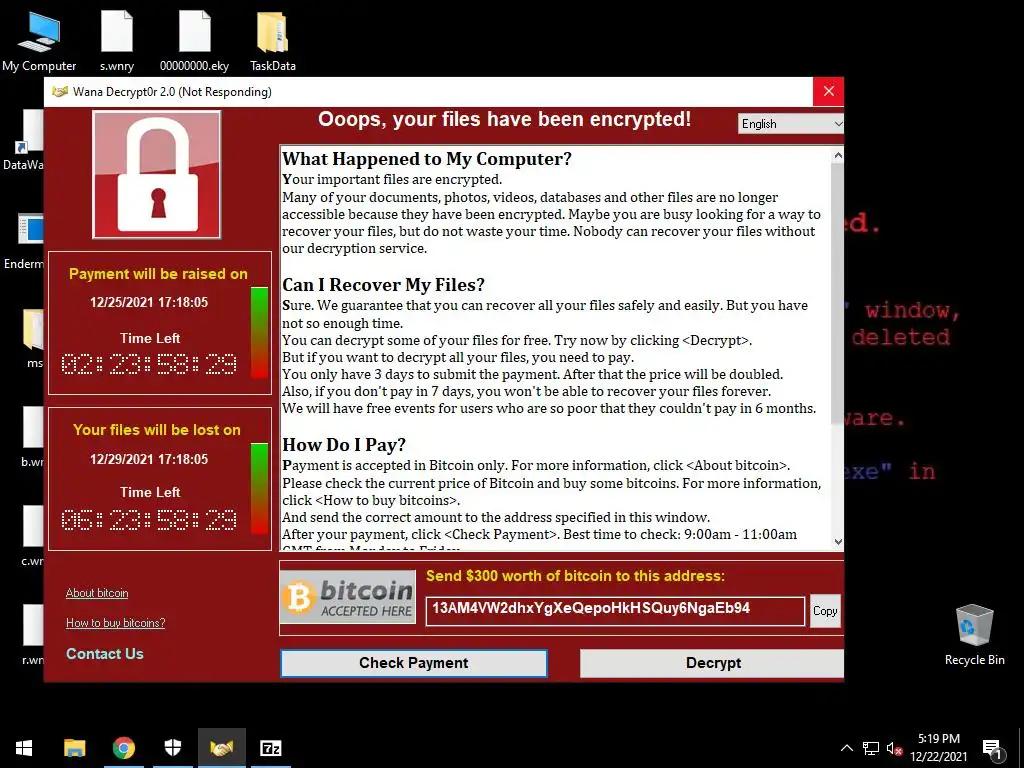The width and height of the screenshot is (1024, 768).
Task: Click the 06:23:58:29 countdown timer
Action: tap(149, 520)
